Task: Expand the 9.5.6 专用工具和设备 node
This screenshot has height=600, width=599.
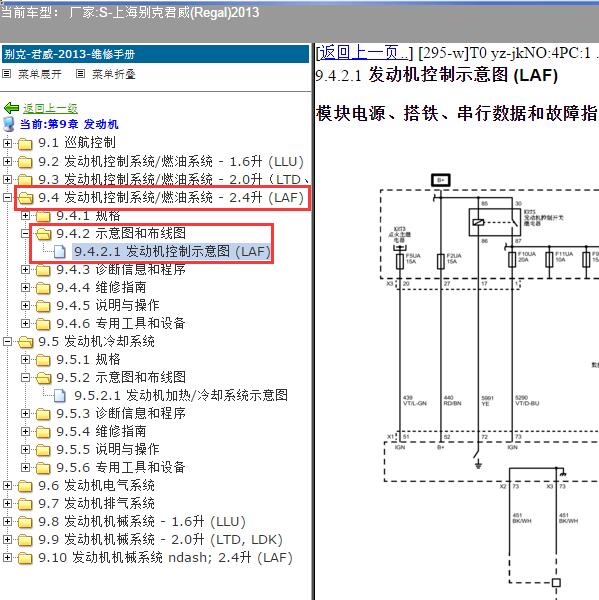Action: click(25, 467)
